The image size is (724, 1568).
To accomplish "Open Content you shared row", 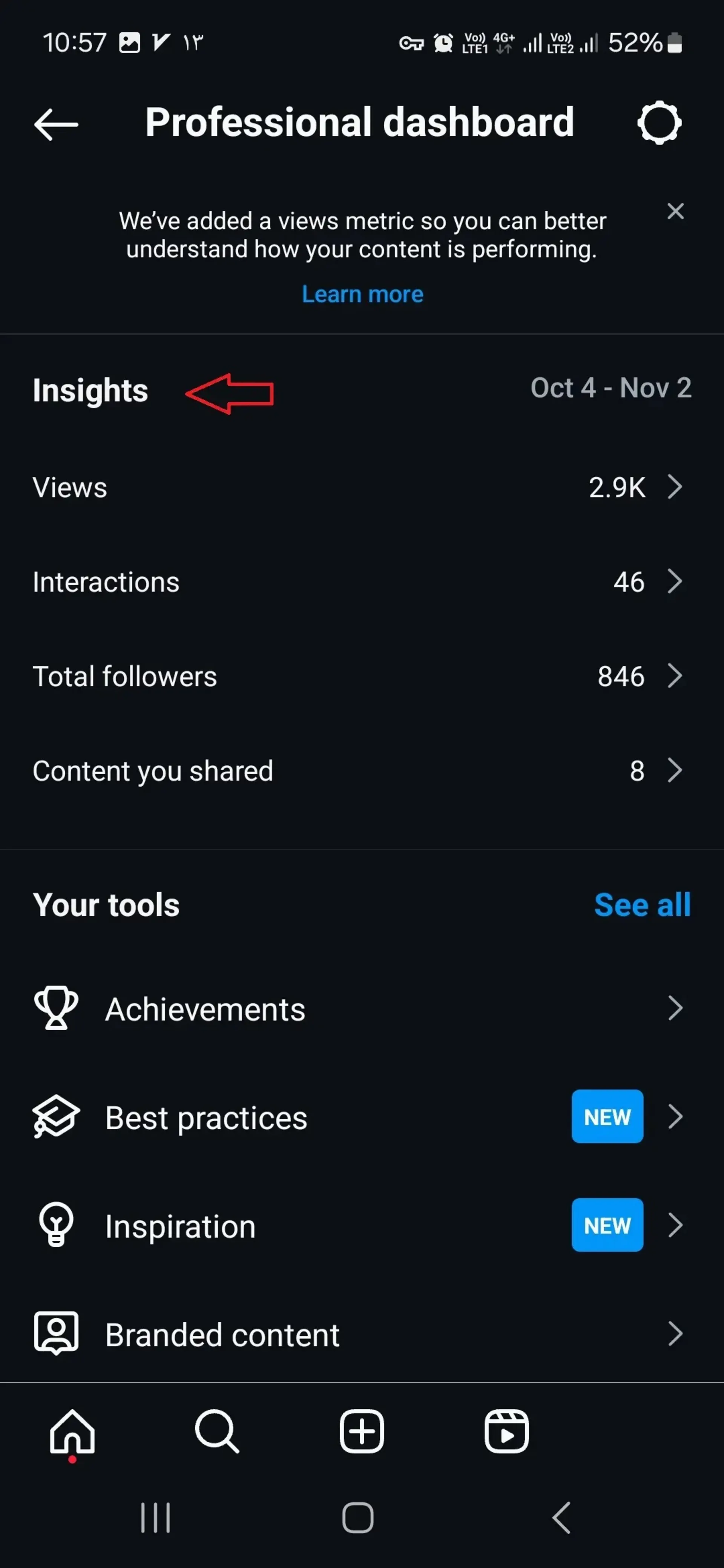I will pyautogui.click(x=362, y=770).
